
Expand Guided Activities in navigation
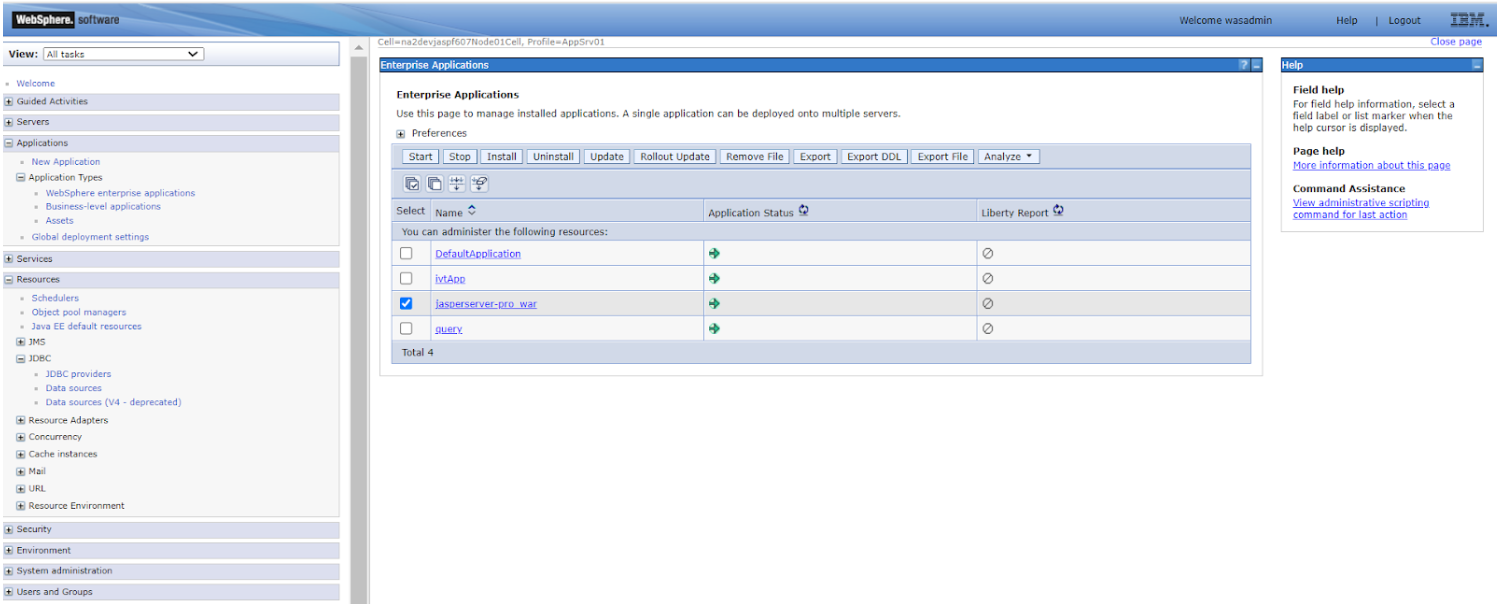(x=9, y=102)
